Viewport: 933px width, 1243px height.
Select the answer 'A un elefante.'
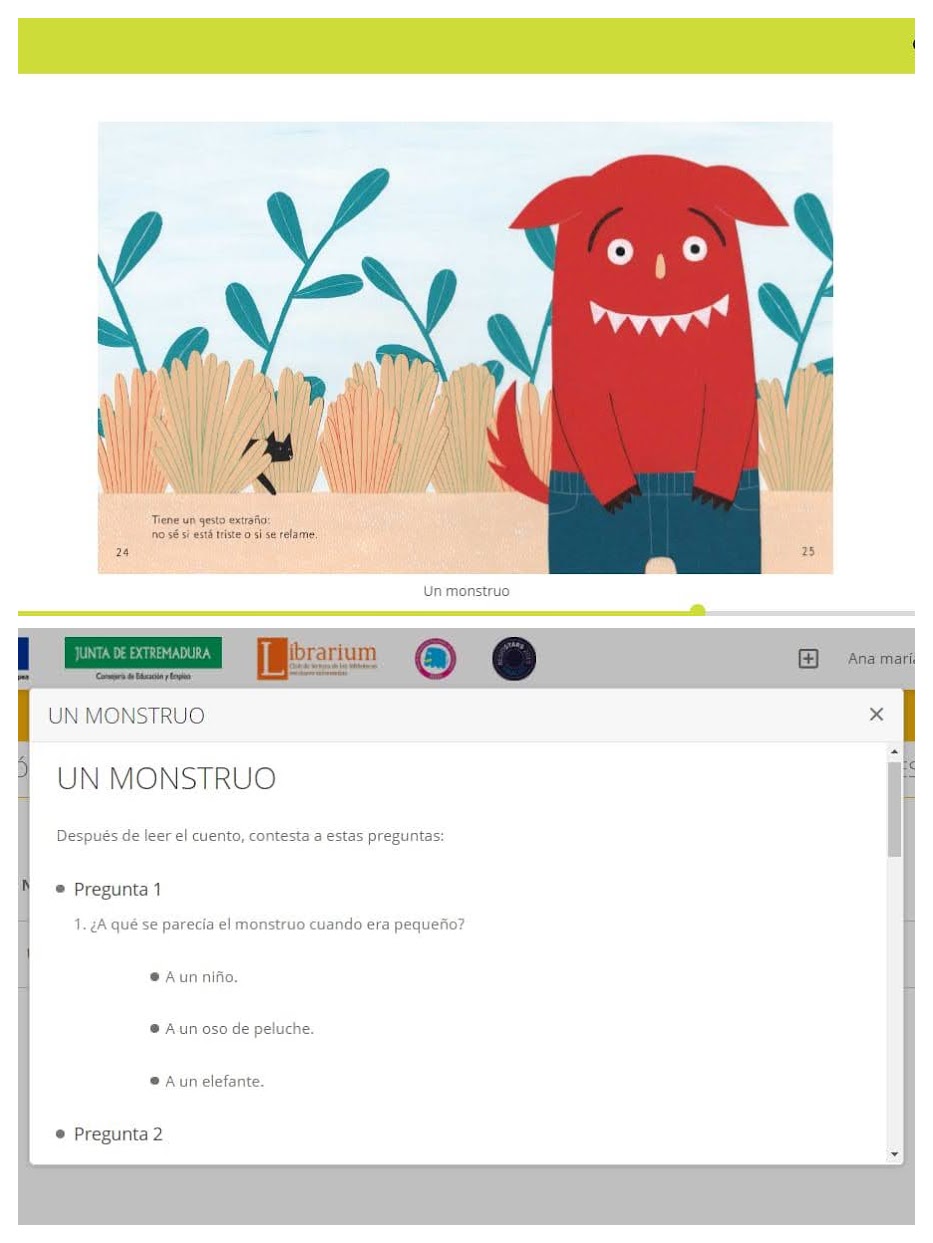[x=214, y=1082]
